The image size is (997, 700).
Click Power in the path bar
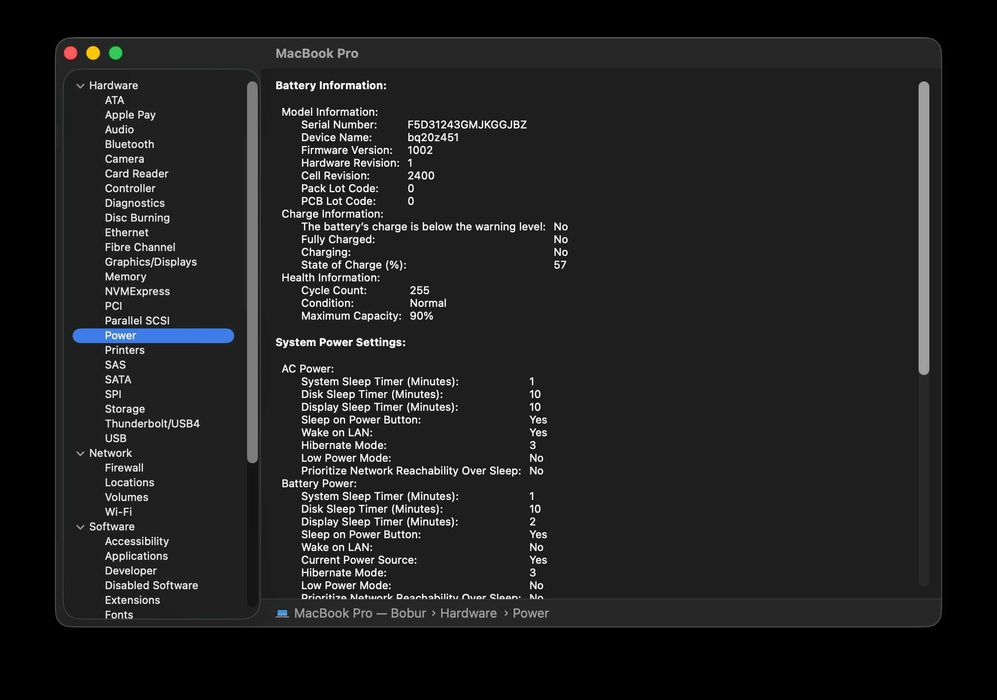click(x=530, y=614)
